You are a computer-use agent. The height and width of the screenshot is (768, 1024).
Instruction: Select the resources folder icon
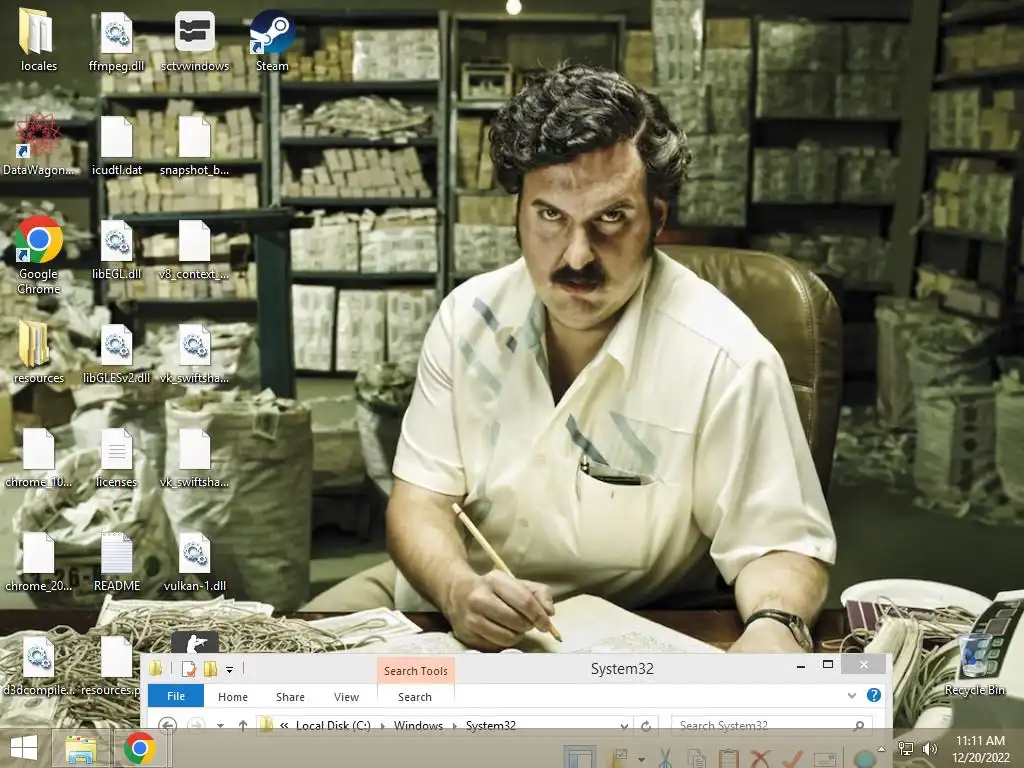point(39,353)
